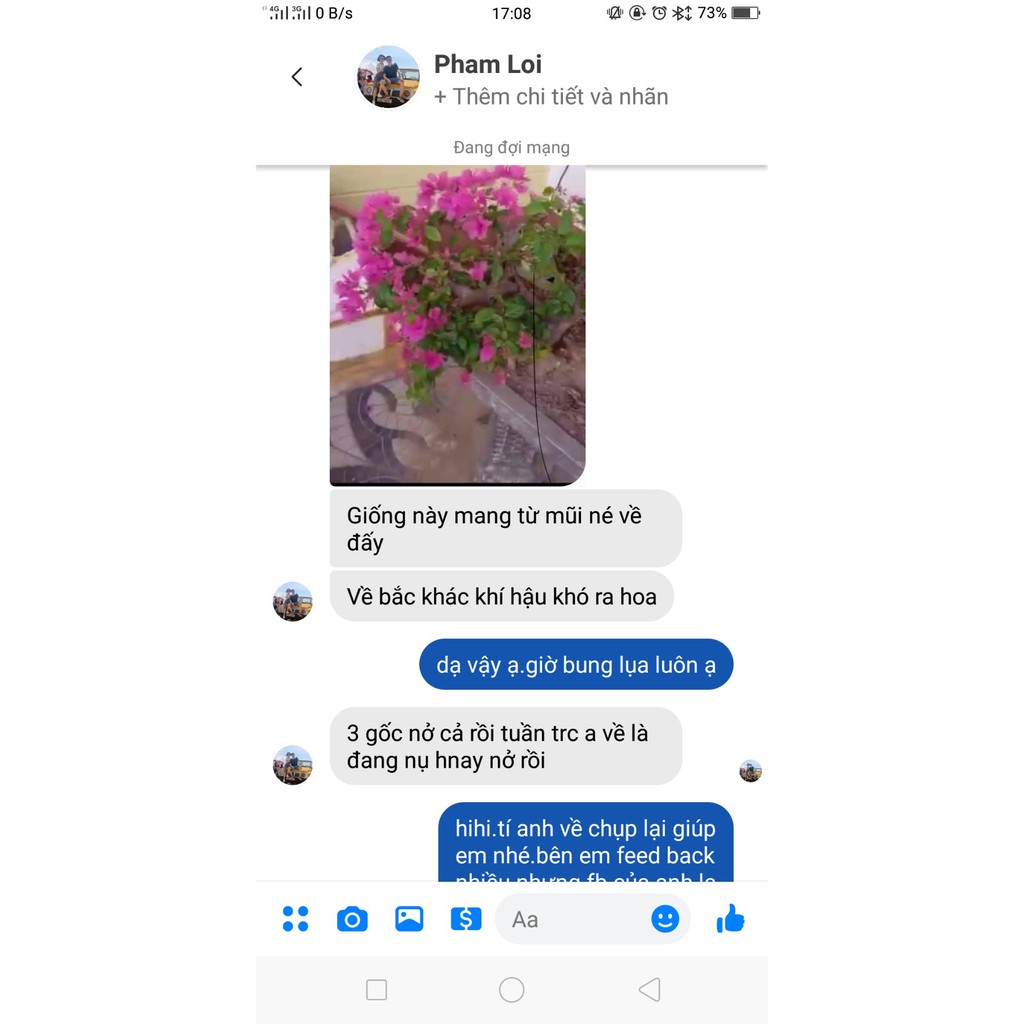Send a thumbs-up like
This screenshot has height=1024, width=1024.
pyautogui.click(x=730, y=918)
